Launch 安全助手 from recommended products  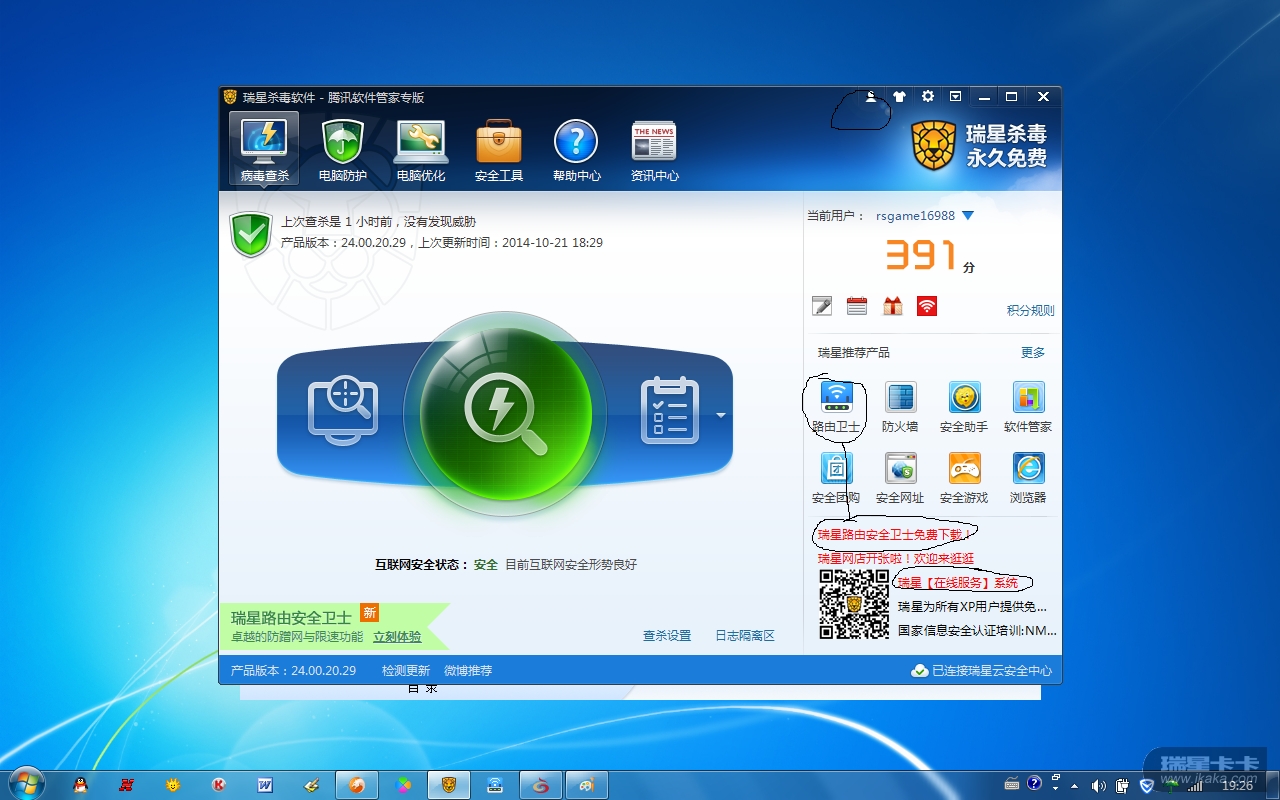click(964, 407)
